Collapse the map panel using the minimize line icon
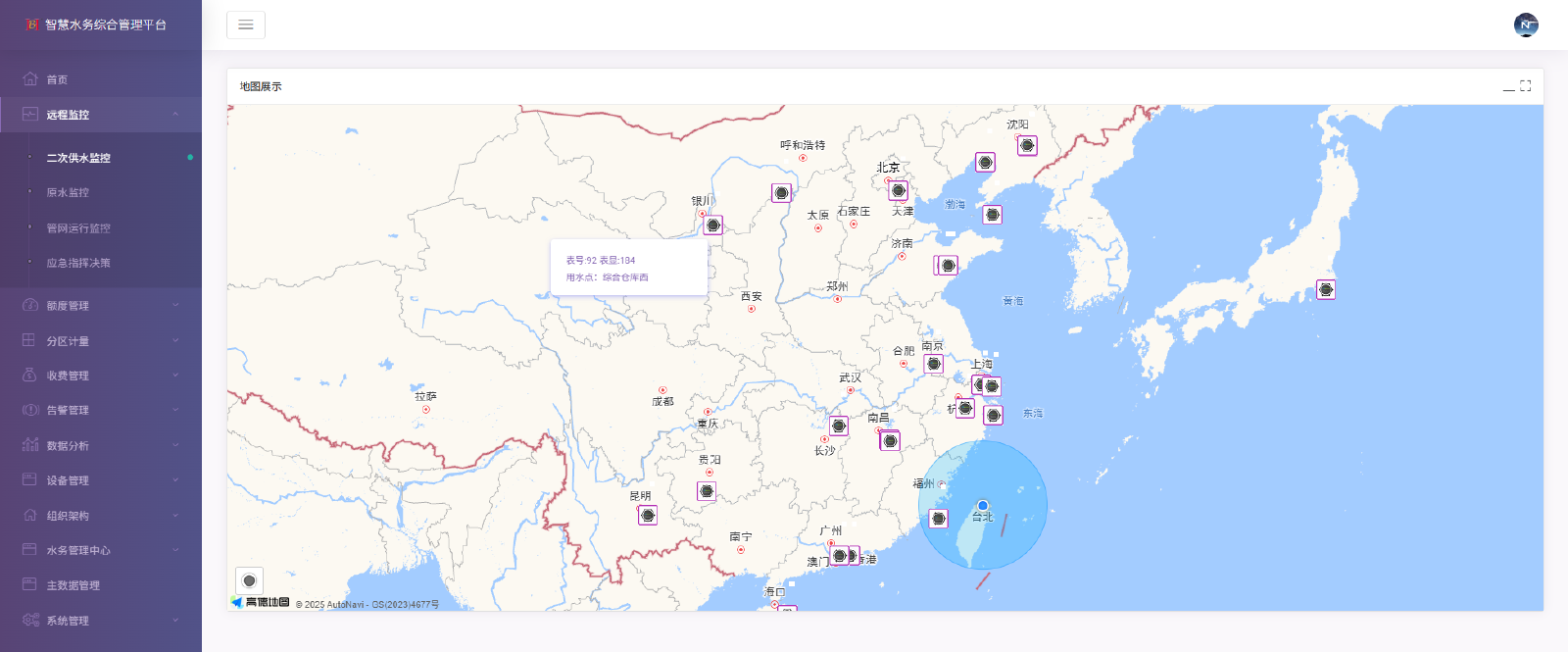 click(x=1509, y=87)
